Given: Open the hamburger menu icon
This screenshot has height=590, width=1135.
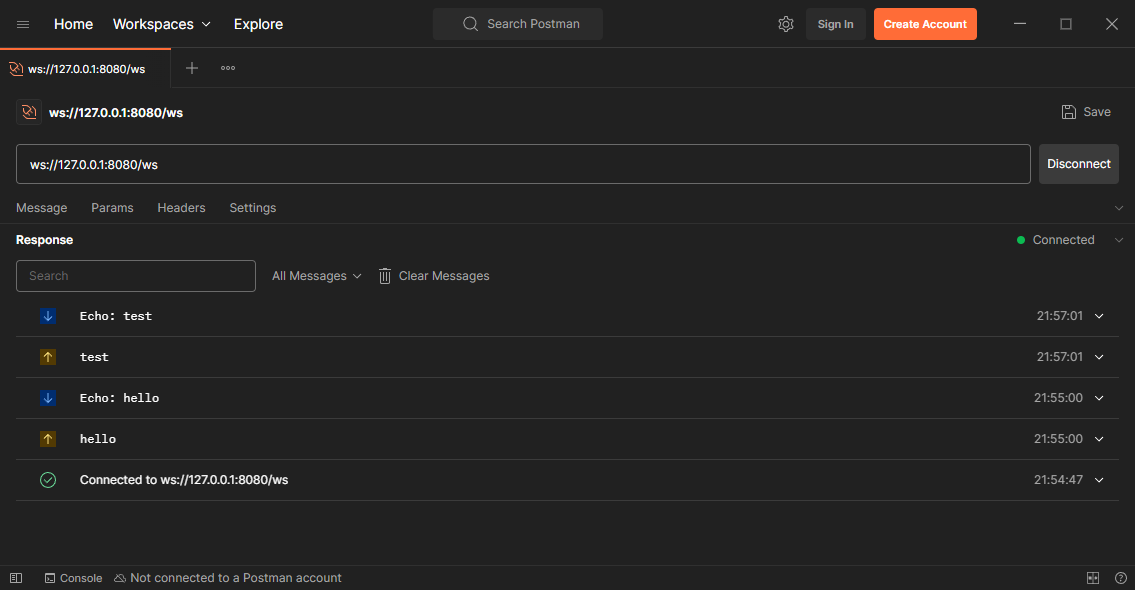Looking at the screenshot, I should 23,24.
